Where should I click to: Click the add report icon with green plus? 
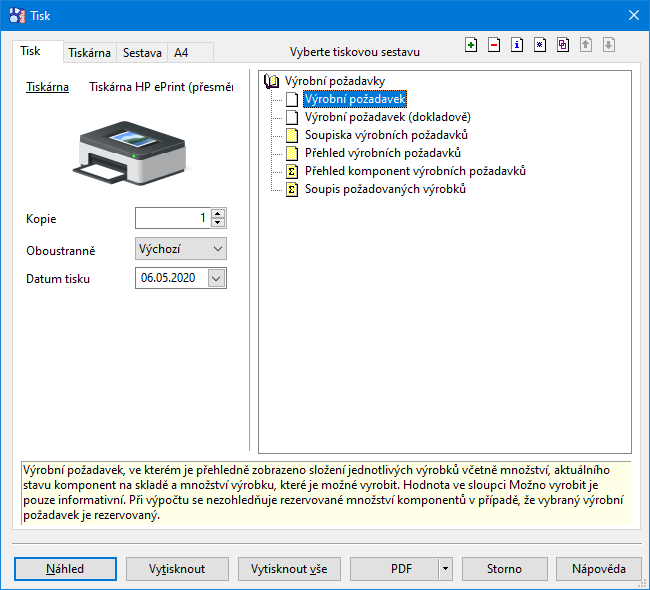click(471, 44)
